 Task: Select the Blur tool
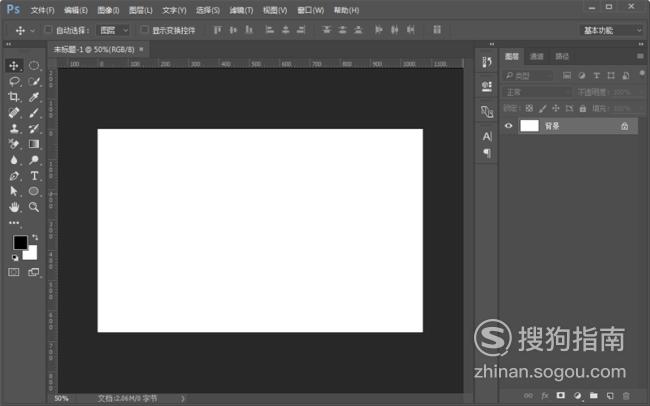coord(14,160)
